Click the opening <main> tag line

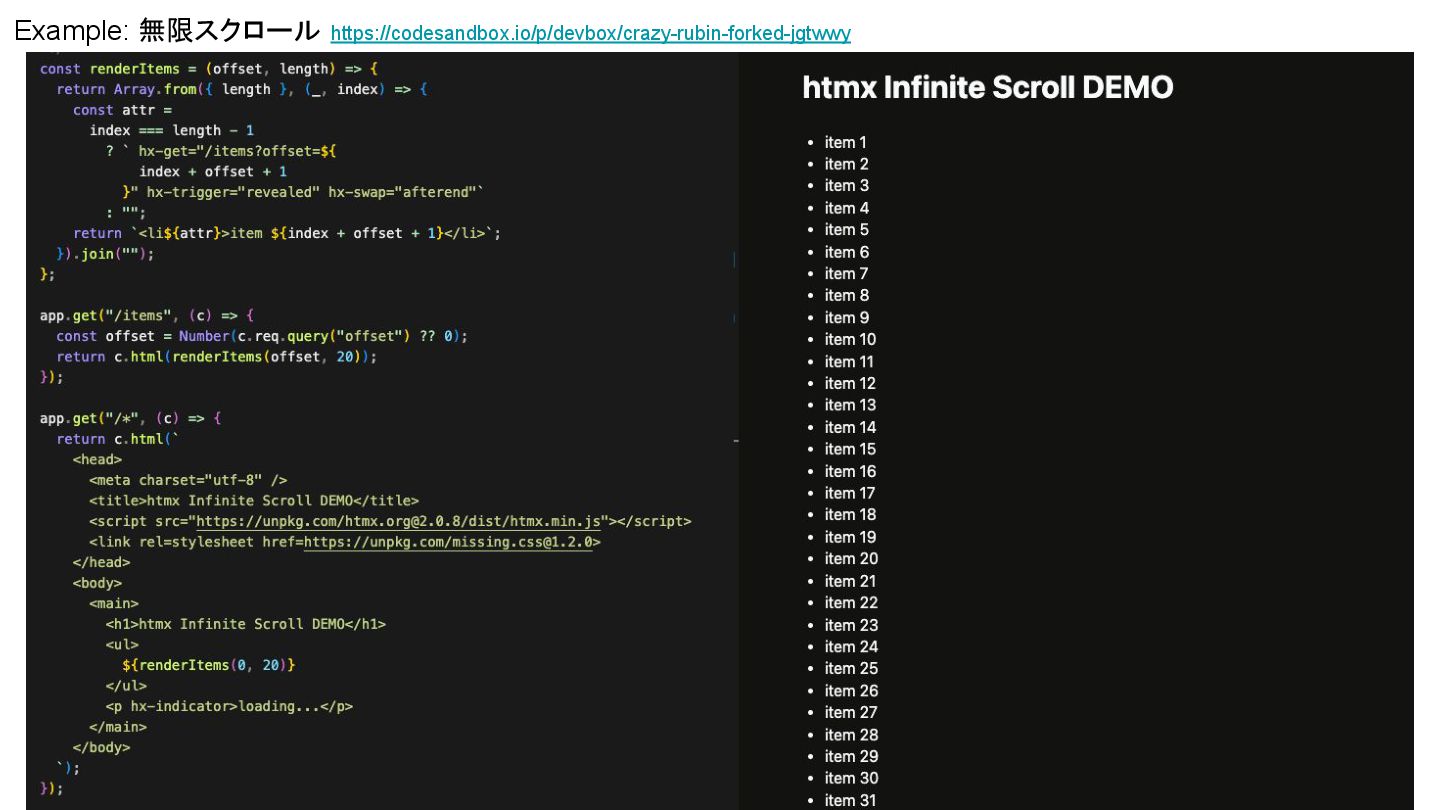pyautogui.click(x=114, y=604)
